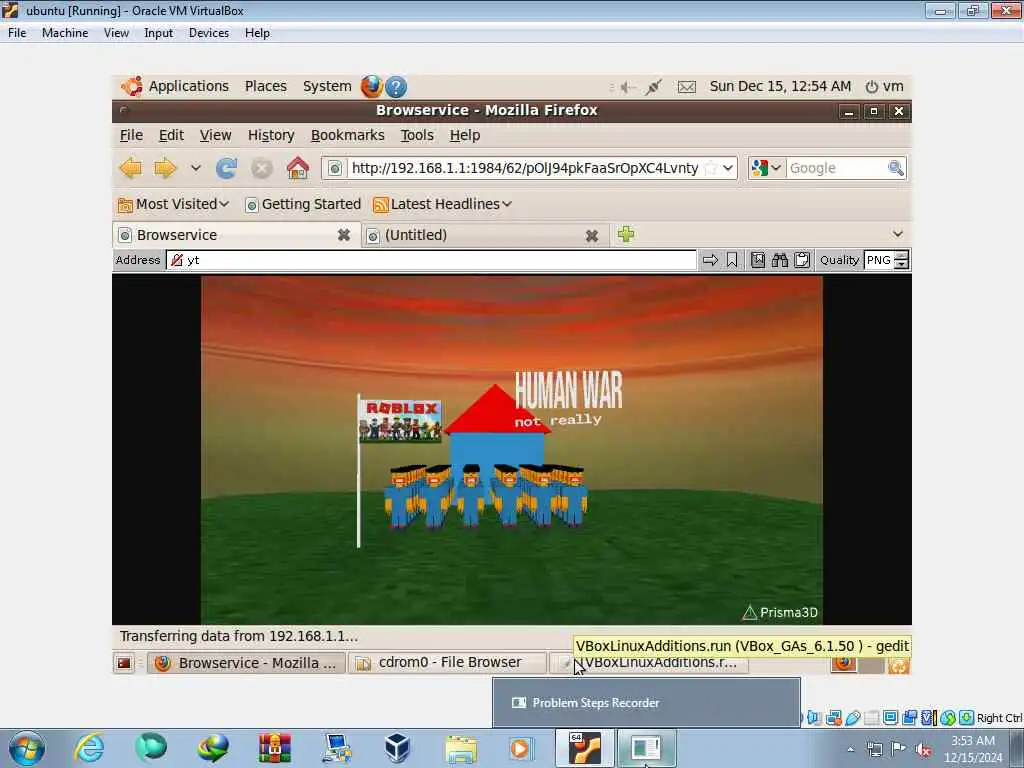The height and width of the screenshot is (768, 1024).
Task: Go back with Firefox back arrow
Action: point(131,168)
